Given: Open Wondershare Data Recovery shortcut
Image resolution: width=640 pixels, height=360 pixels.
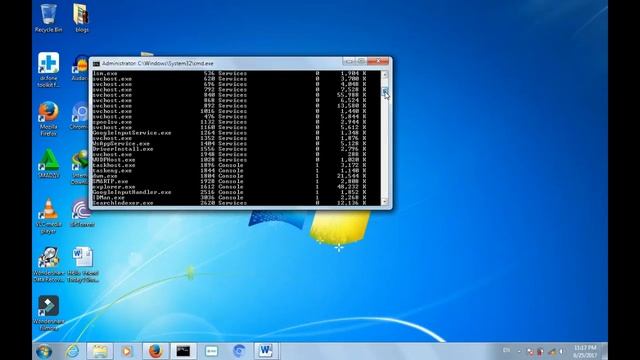Looking at the screenshot, I should click(x=49, y=264).
